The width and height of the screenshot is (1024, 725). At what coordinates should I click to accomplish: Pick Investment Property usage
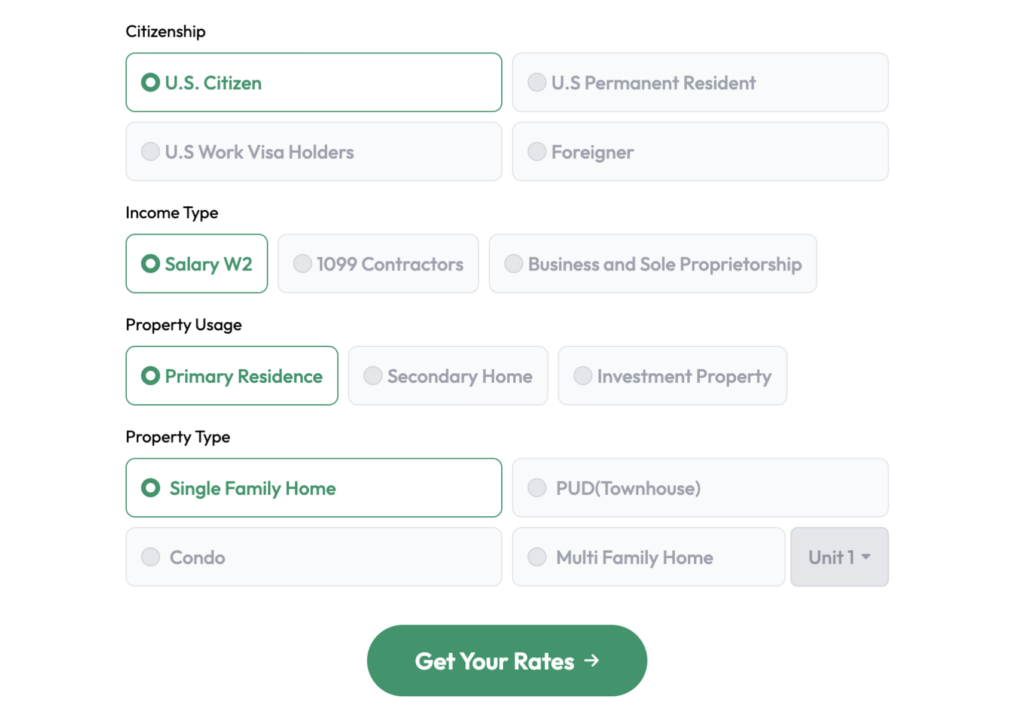coord(672,375)
